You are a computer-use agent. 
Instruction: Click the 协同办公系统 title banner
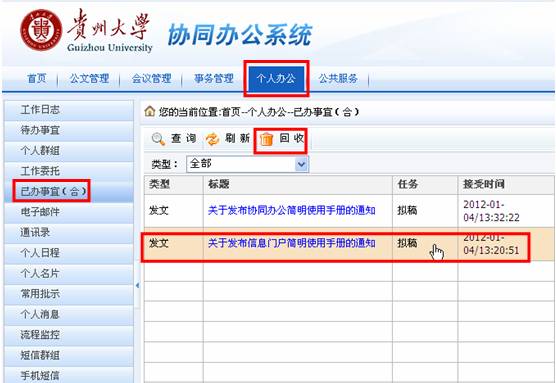240,35
